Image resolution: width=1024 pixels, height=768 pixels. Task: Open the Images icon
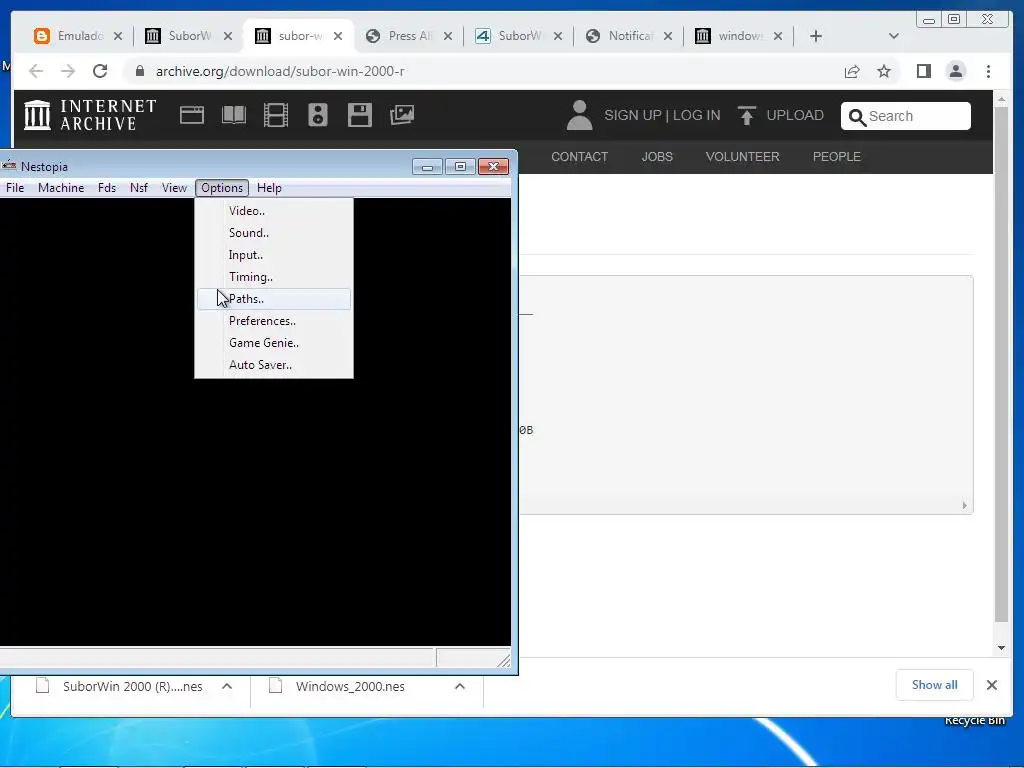click(402, 115)
